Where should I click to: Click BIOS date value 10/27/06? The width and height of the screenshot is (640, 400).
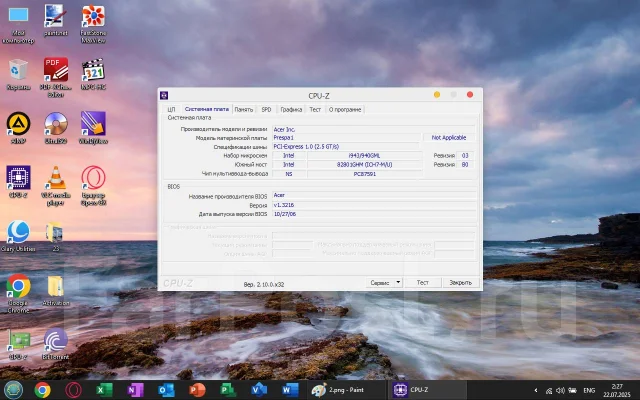(x=374, y=214)
